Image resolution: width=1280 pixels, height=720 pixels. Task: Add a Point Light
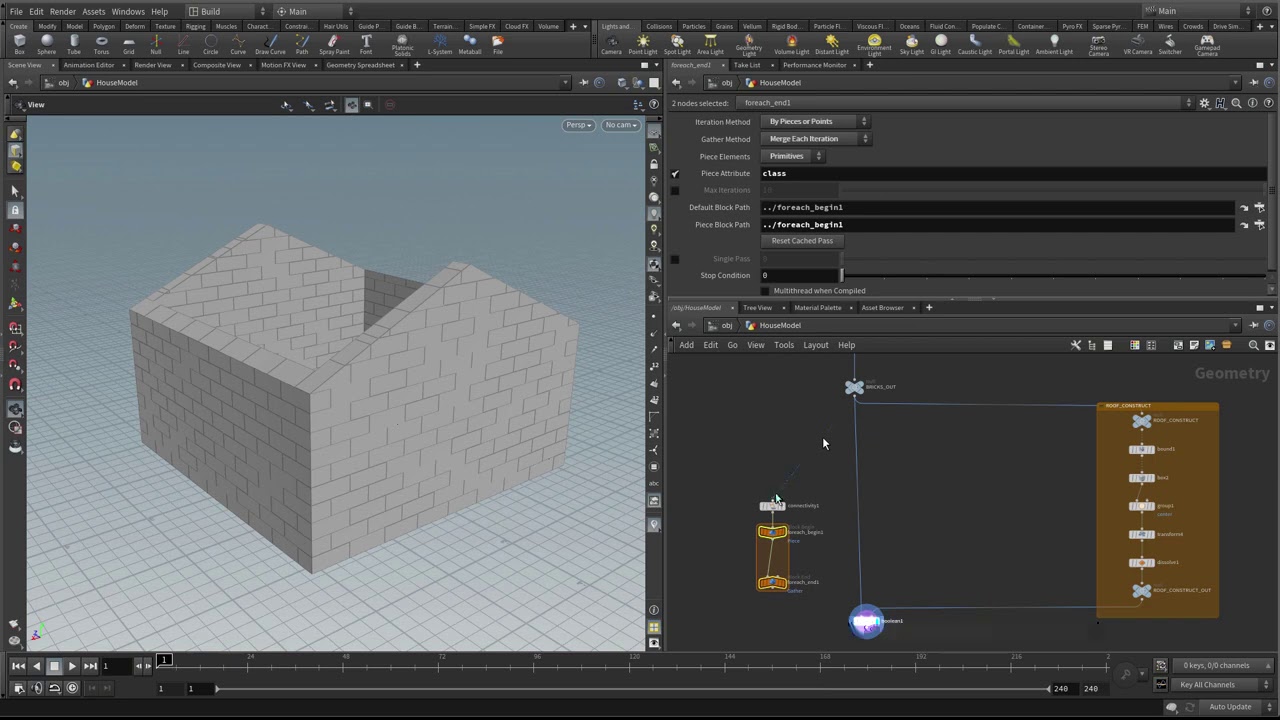[x=643, y=45]
